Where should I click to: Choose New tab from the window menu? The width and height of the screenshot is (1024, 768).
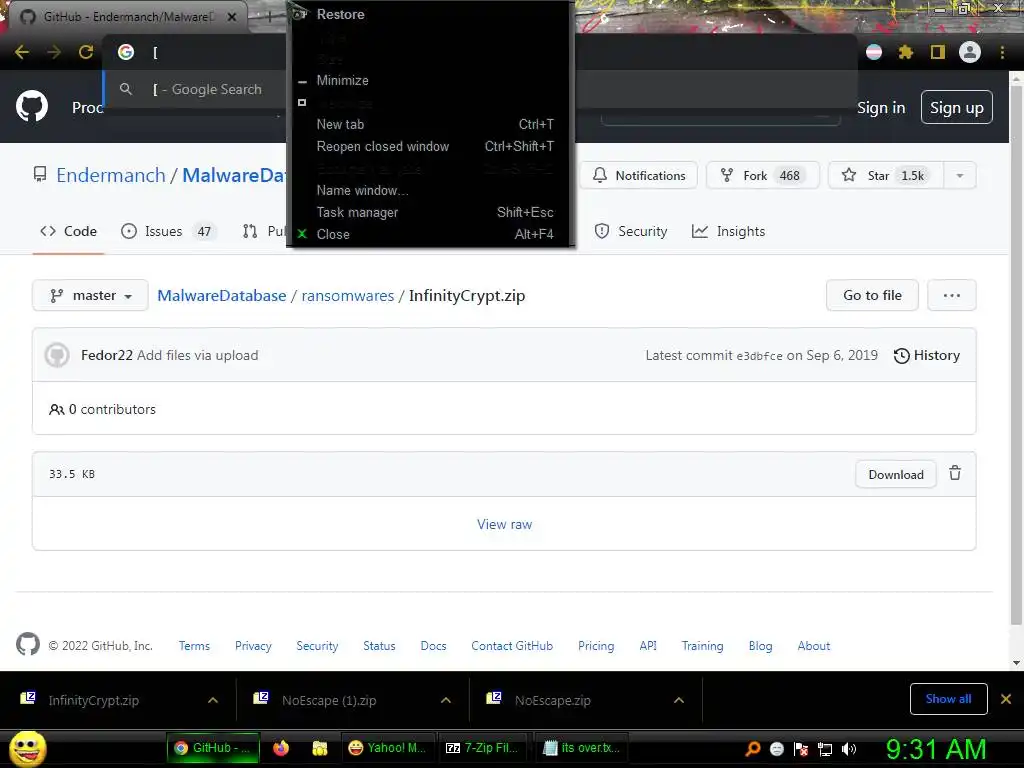(x=431, y=124)
